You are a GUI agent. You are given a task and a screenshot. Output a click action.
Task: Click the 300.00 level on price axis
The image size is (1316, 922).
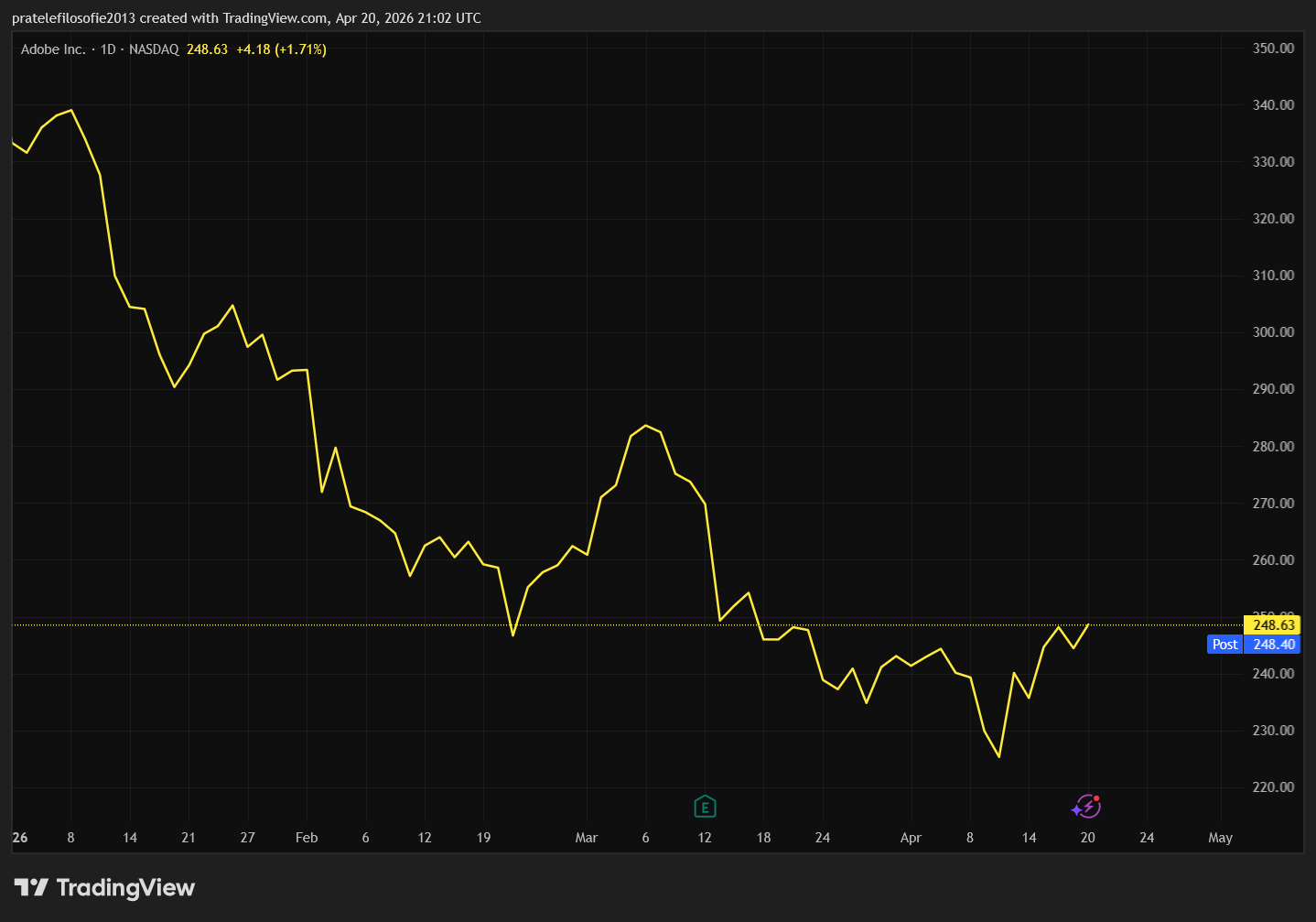click(1273, 332)
